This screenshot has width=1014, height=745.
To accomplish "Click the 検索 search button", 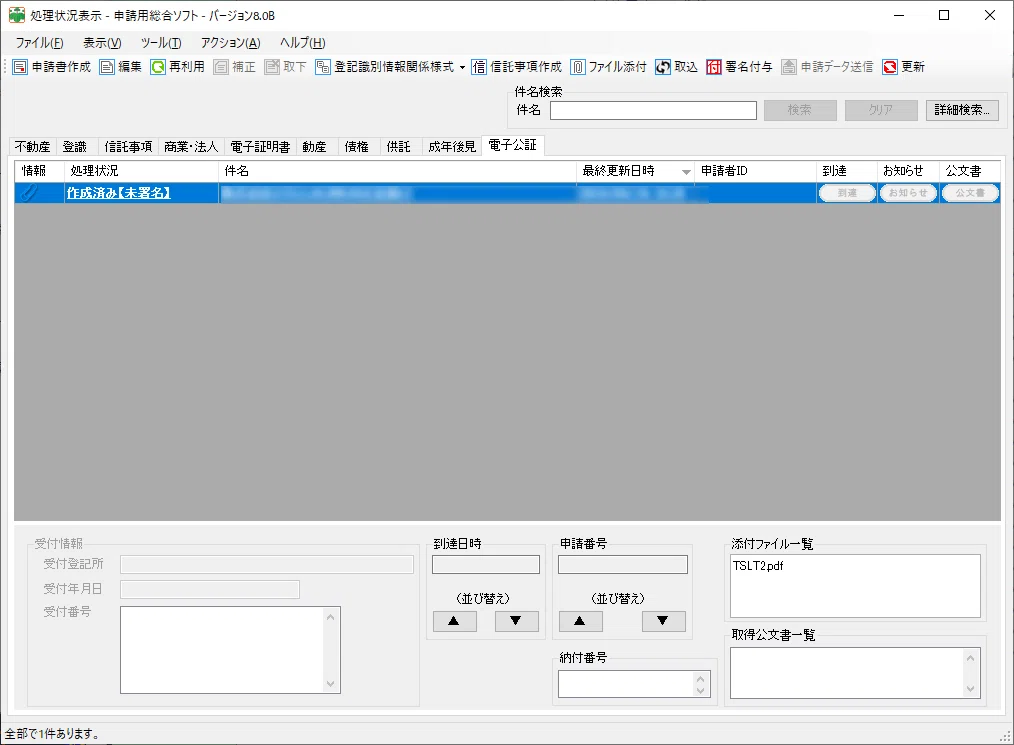I will [800, 111].
